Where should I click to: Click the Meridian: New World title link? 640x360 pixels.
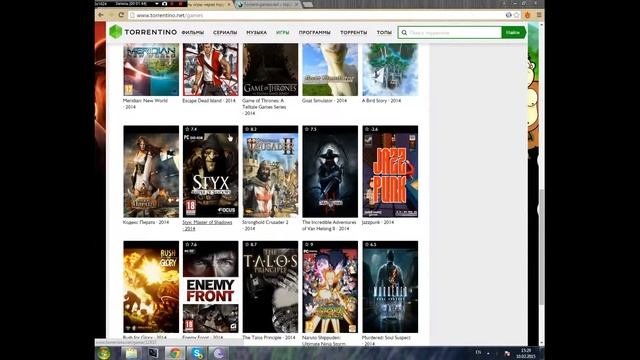tap(145, 104)
